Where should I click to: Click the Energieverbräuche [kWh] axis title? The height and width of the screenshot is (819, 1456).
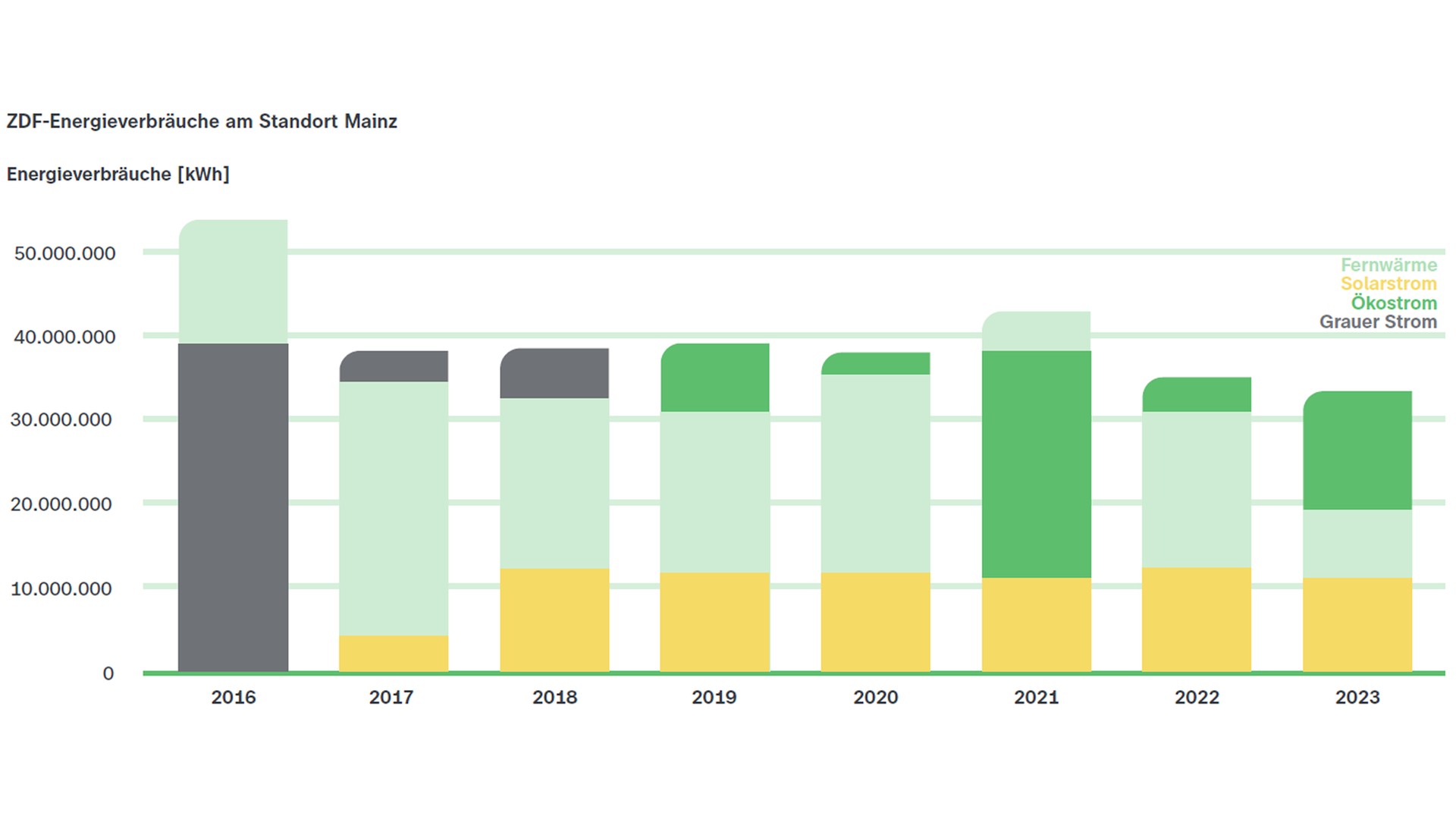pyautogui.click(x=118, y=174)
